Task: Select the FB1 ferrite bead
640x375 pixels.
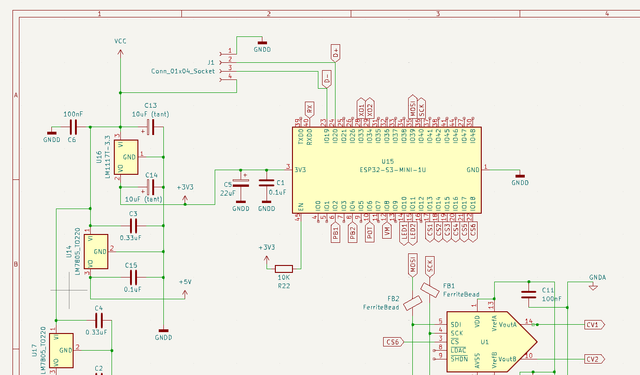Action: coord(430,290)
